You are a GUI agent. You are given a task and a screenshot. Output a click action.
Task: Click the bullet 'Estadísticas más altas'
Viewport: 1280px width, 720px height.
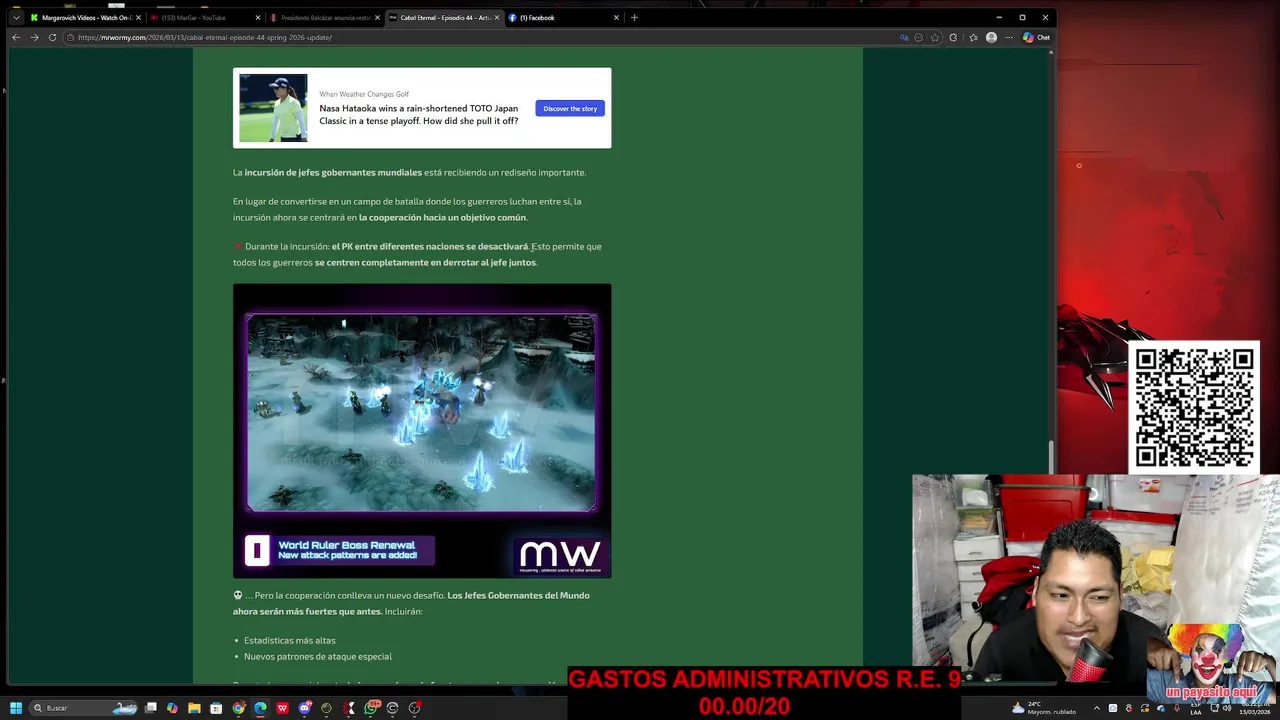click(x=290, y=640)
